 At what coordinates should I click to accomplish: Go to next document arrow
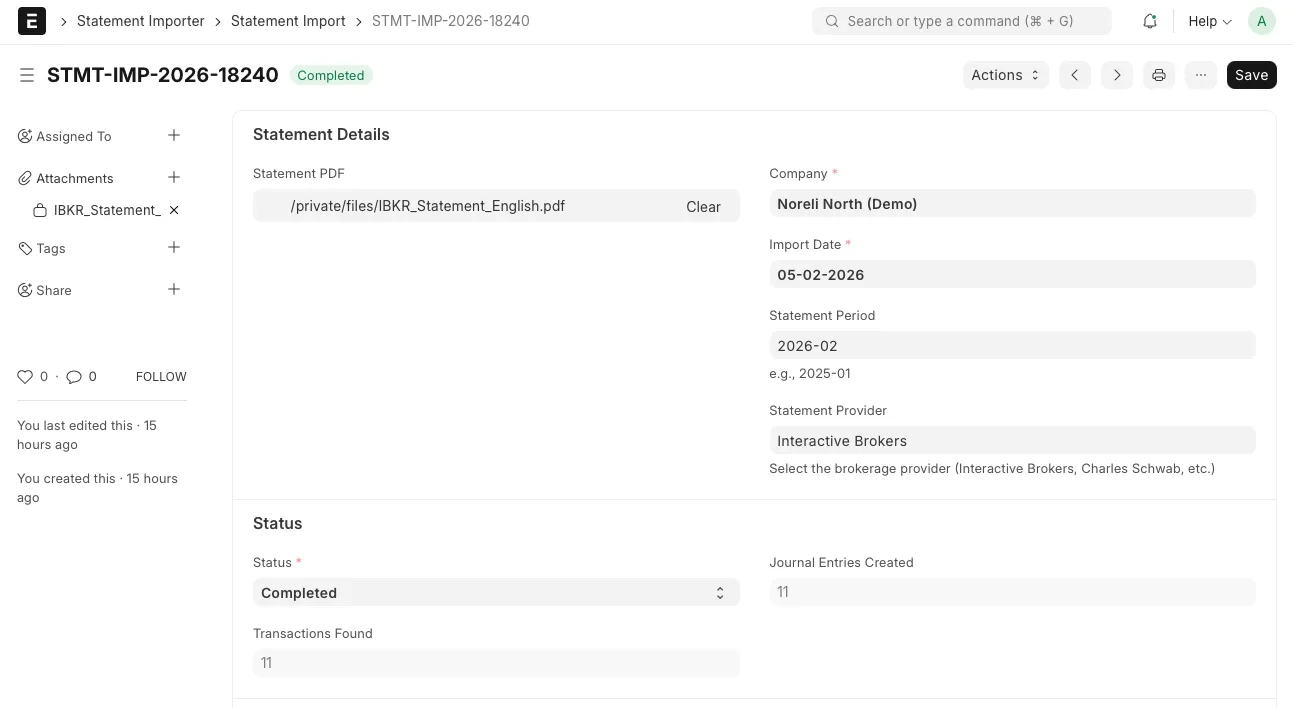click(x=1116, y=75)
